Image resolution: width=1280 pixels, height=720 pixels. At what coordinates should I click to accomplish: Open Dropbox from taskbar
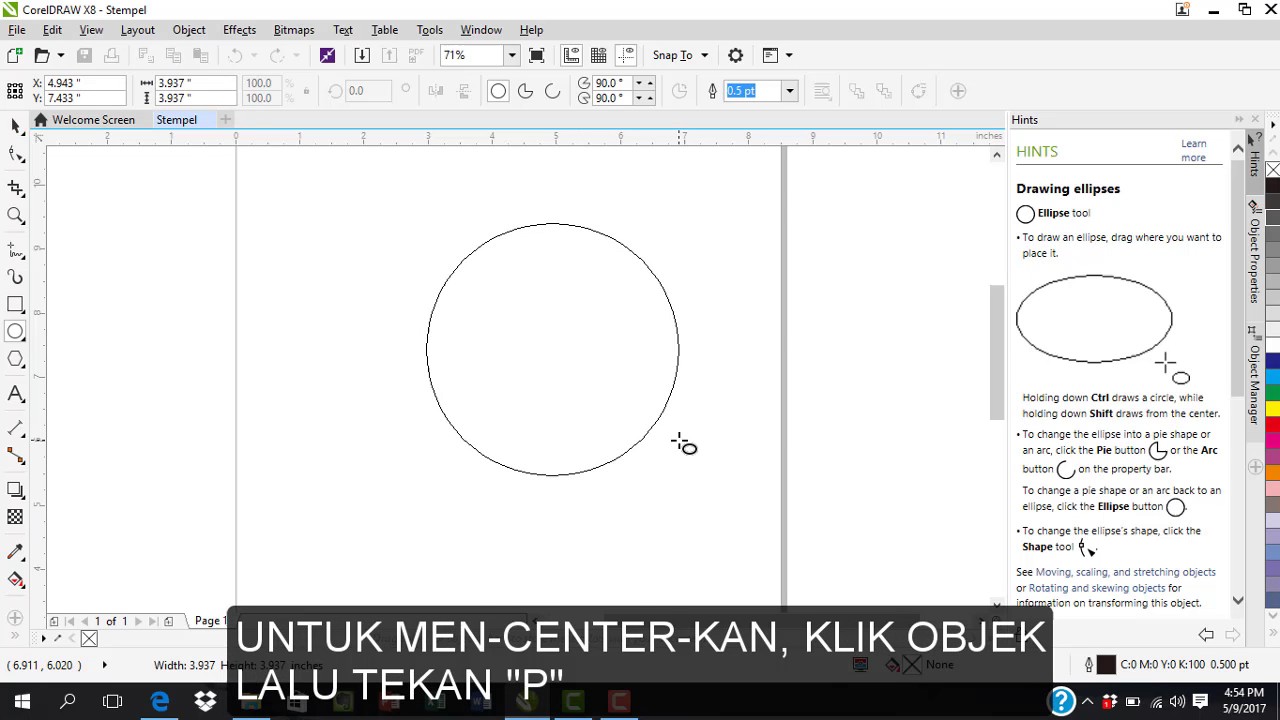[206, 701]
